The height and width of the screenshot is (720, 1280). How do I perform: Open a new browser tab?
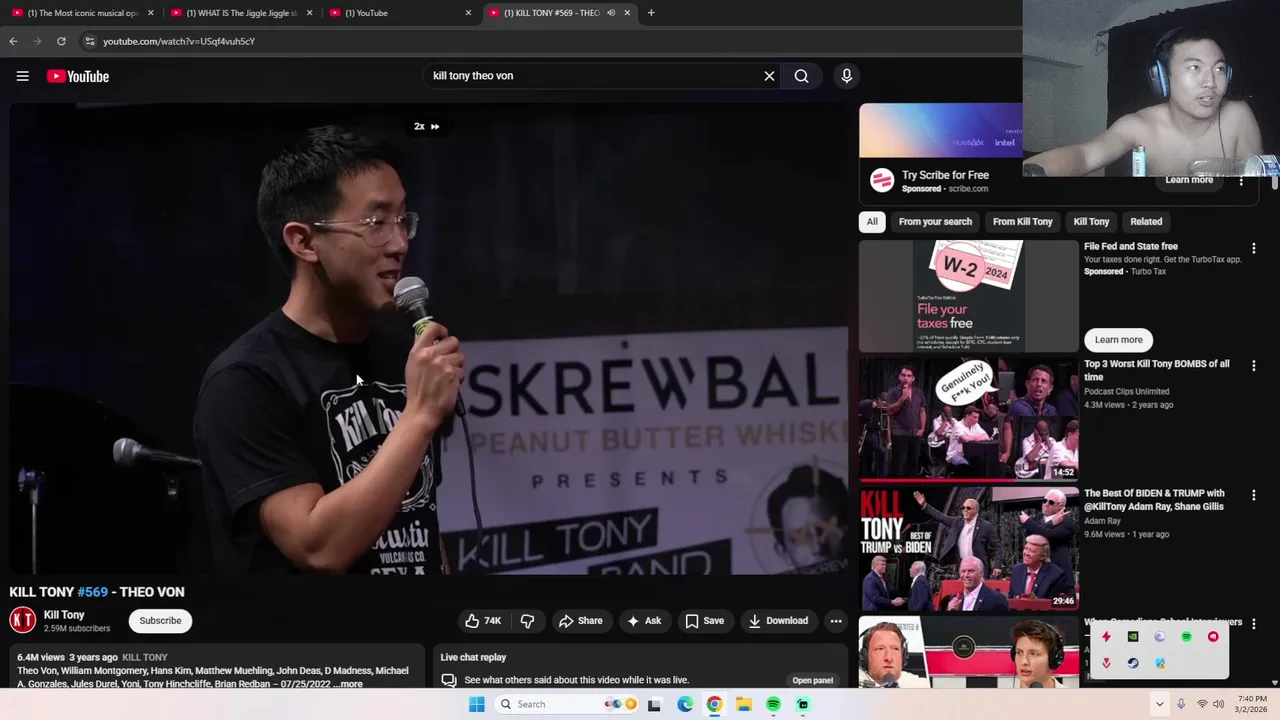point(651,13)
